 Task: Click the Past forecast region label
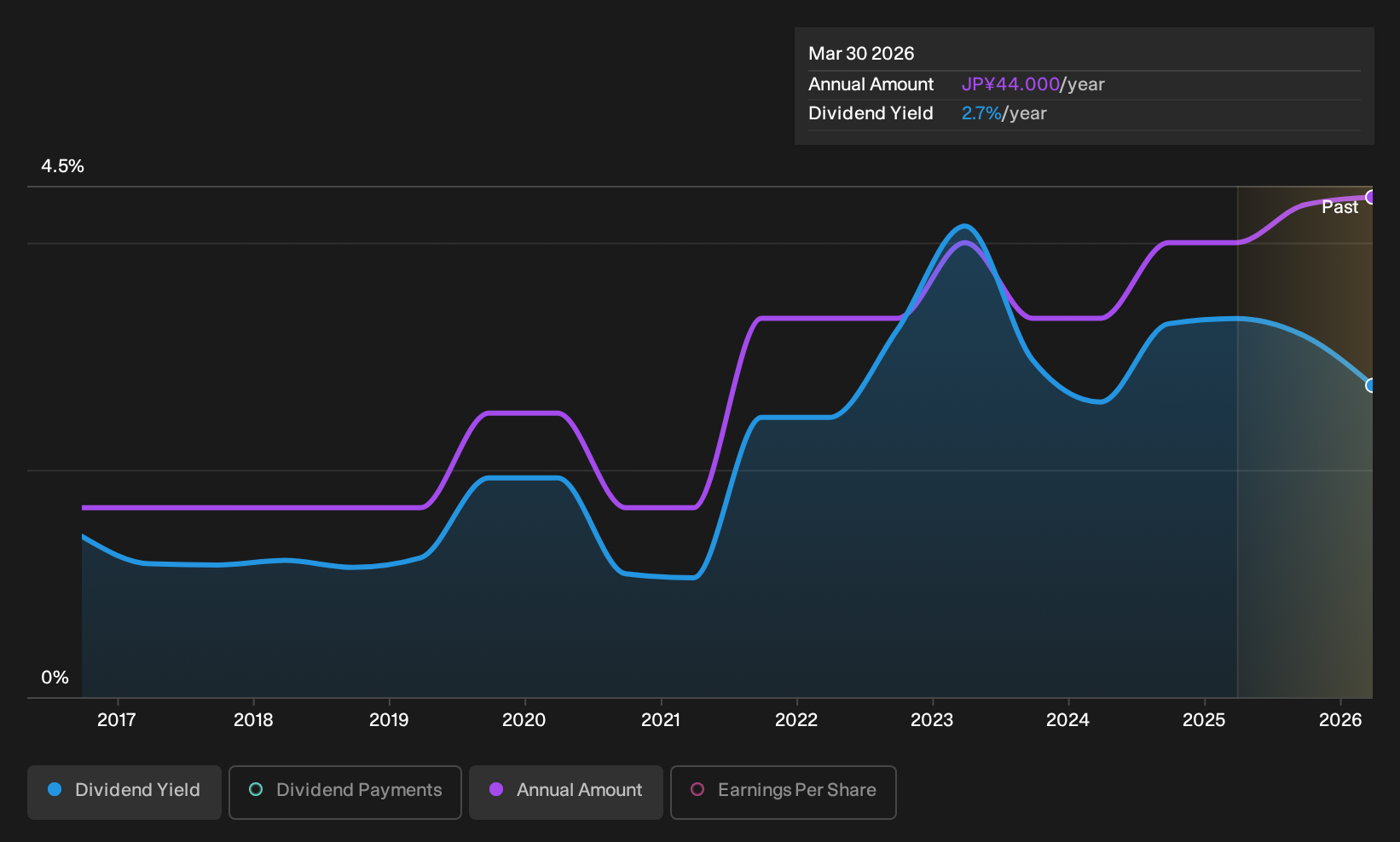[x=1339, y=207]
